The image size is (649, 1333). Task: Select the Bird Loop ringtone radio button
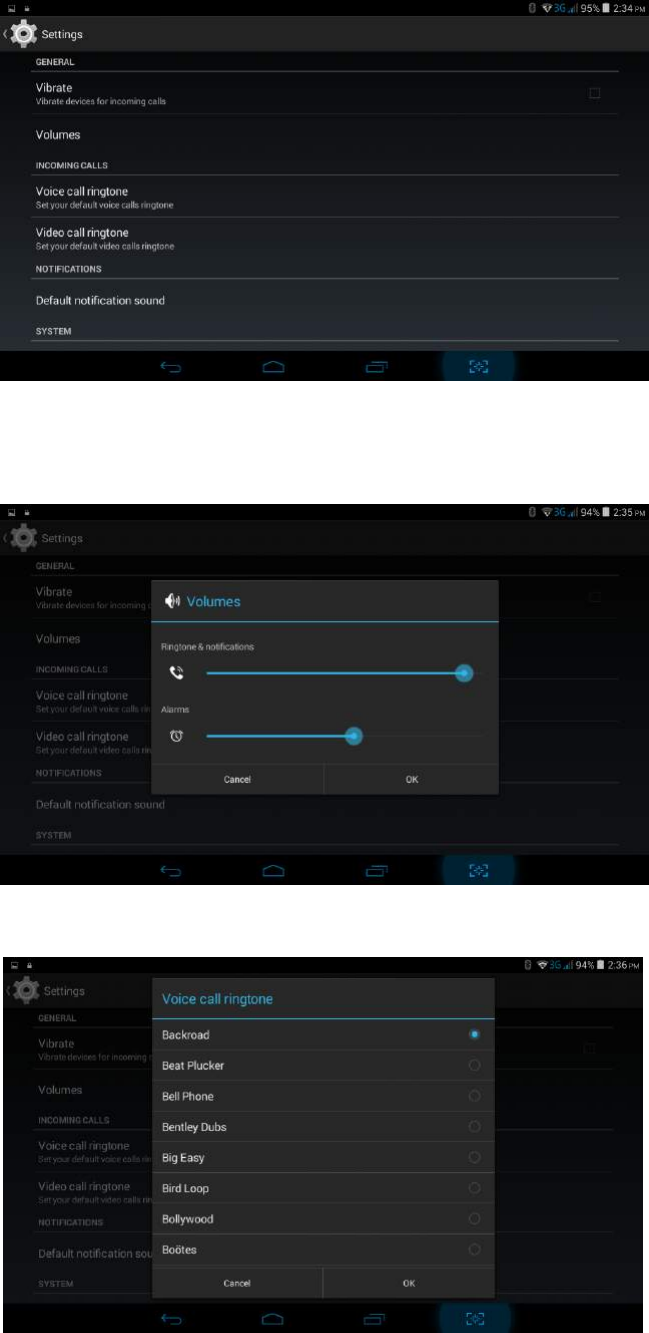474,1189
